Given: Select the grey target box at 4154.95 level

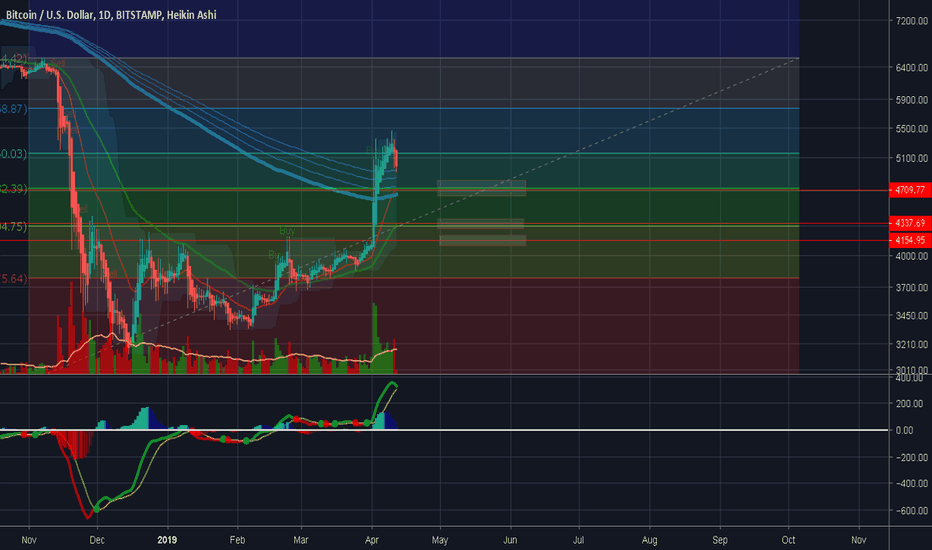Looking at the screenshot, I should click(x=483, y=240).
